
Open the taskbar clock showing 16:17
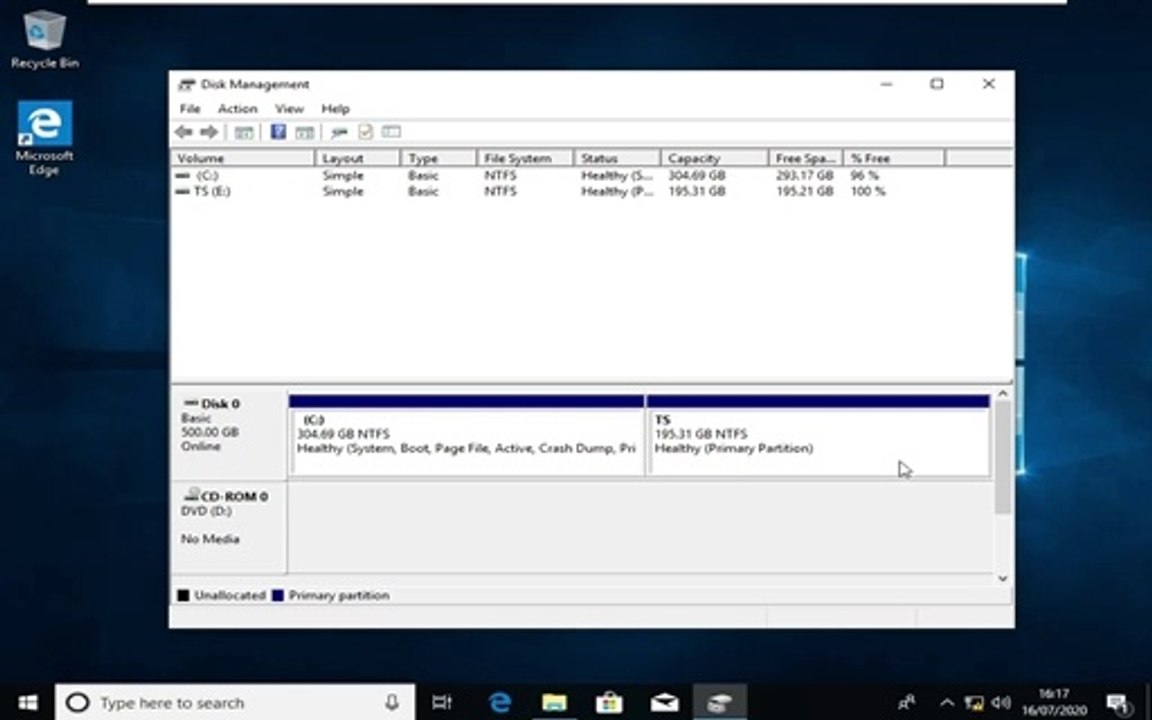1054,702
